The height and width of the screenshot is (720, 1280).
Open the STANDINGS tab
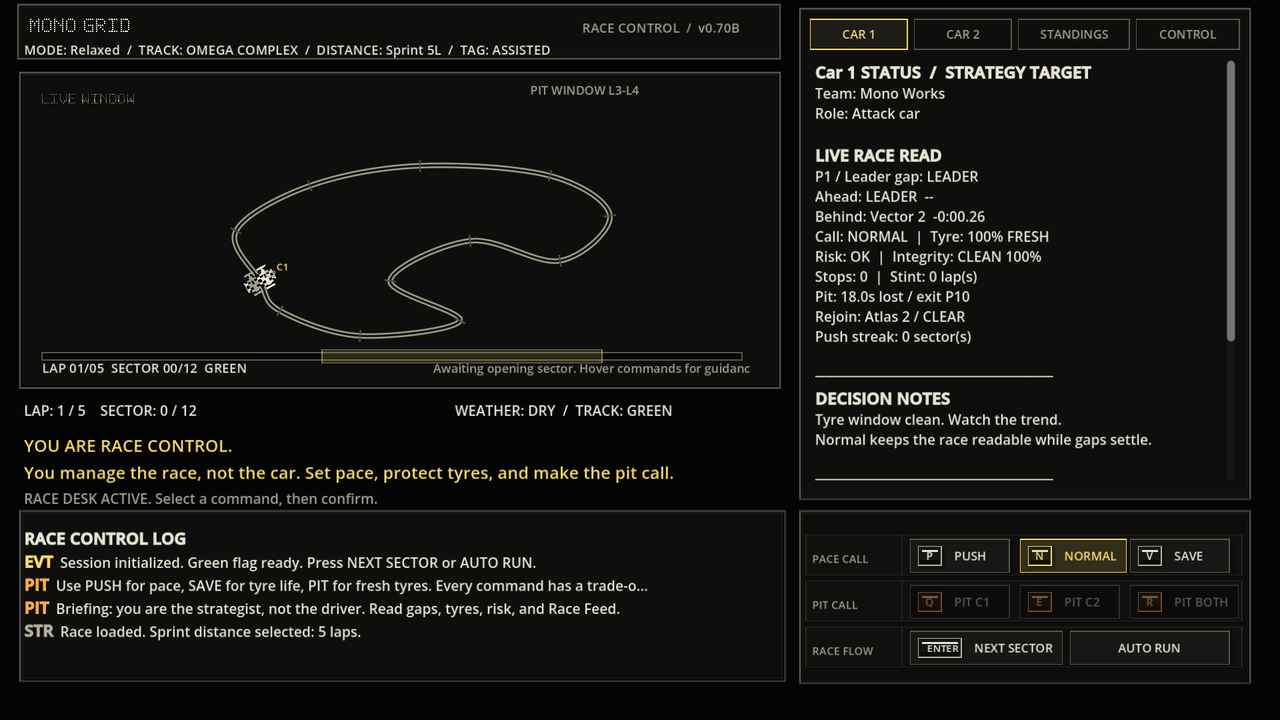coord(1073,34)
